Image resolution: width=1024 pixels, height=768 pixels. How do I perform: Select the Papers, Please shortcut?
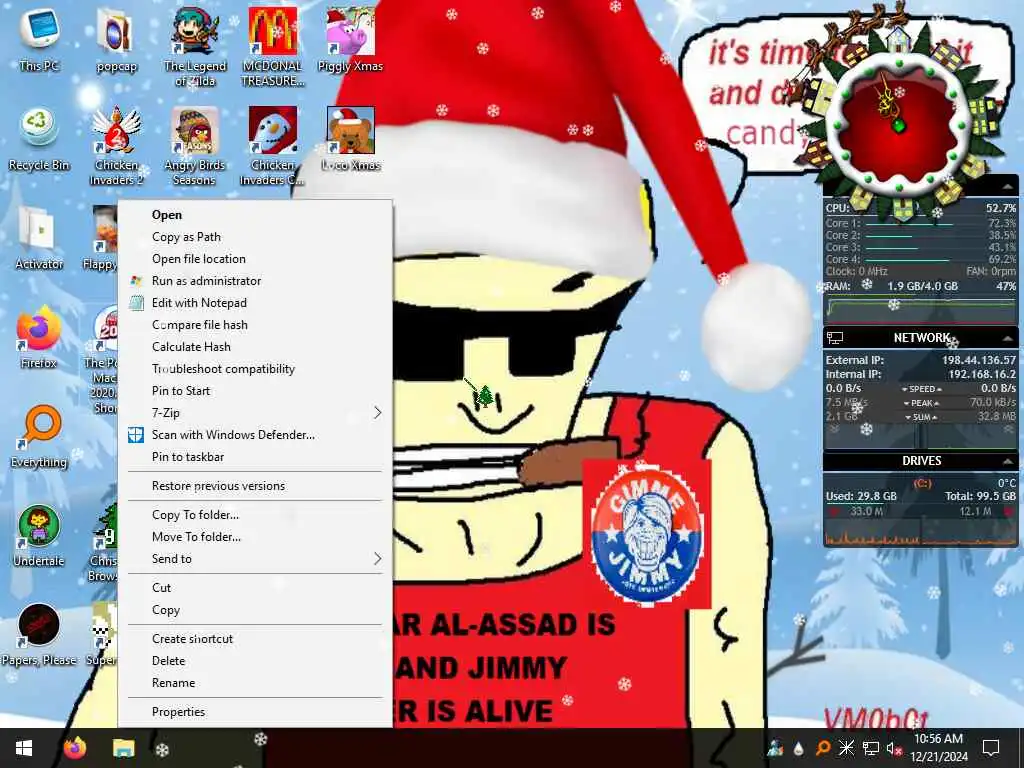(39, 635)
